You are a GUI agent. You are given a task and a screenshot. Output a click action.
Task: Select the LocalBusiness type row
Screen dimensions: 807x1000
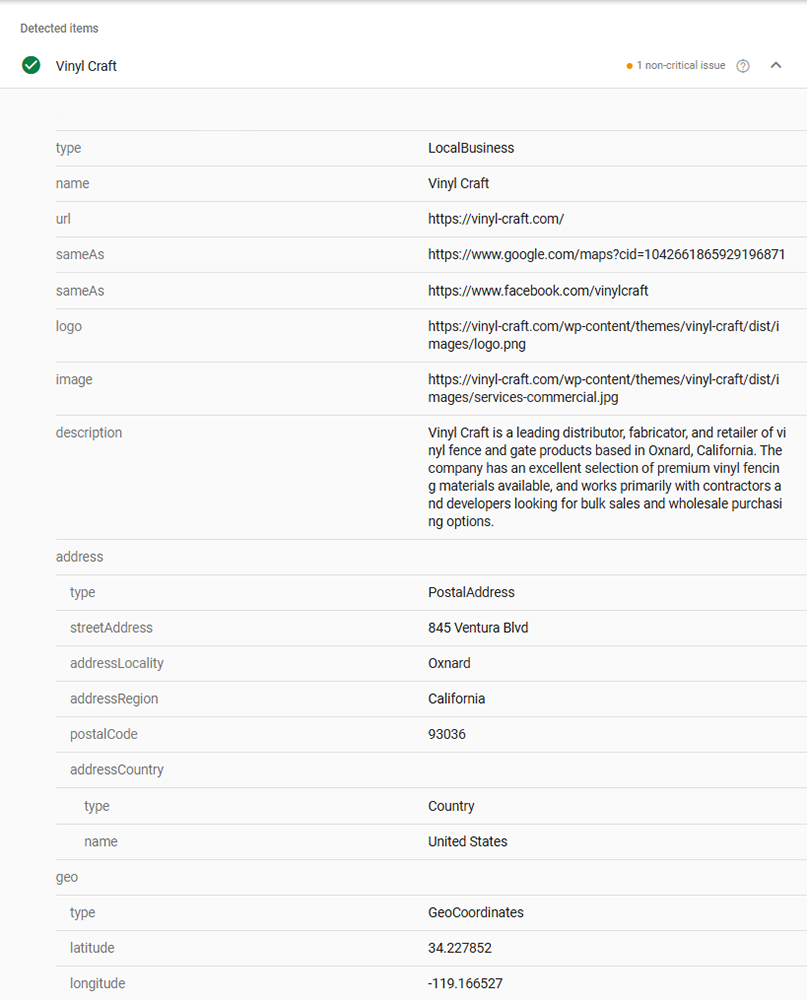pyautogui.click(x=431, y=148)
